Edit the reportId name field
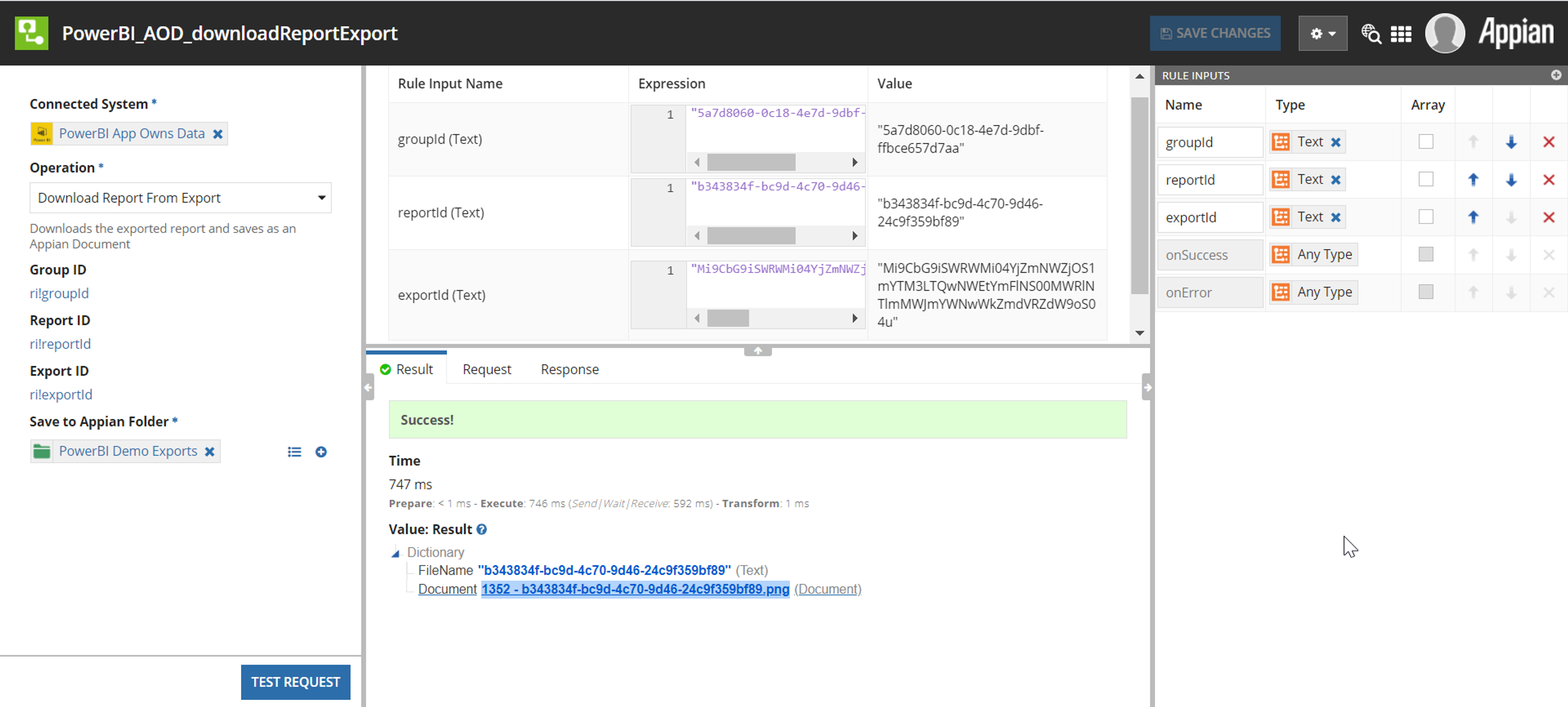 [x=1210, y=180]
